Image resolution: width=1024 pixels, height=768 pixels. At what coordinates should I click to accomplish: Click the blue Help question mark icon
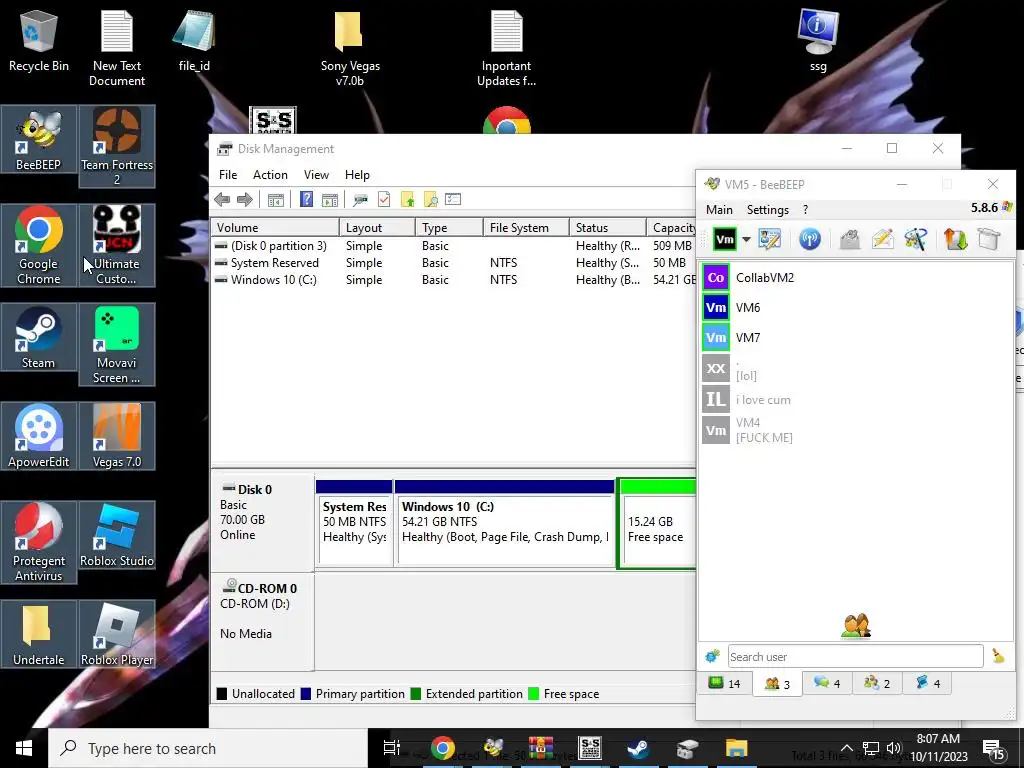click(306, 199)
